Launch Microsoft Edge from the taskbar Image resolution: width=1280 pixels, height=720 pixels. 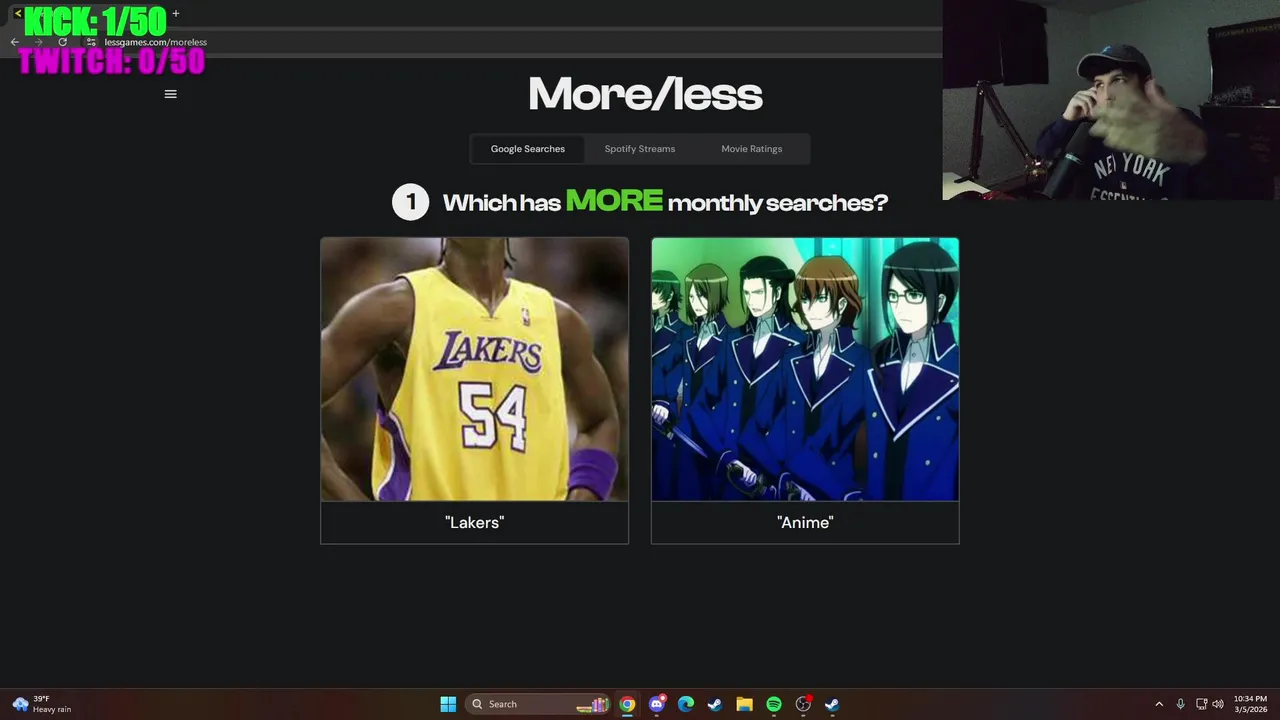pyautogui.click(x=685, y=704)
